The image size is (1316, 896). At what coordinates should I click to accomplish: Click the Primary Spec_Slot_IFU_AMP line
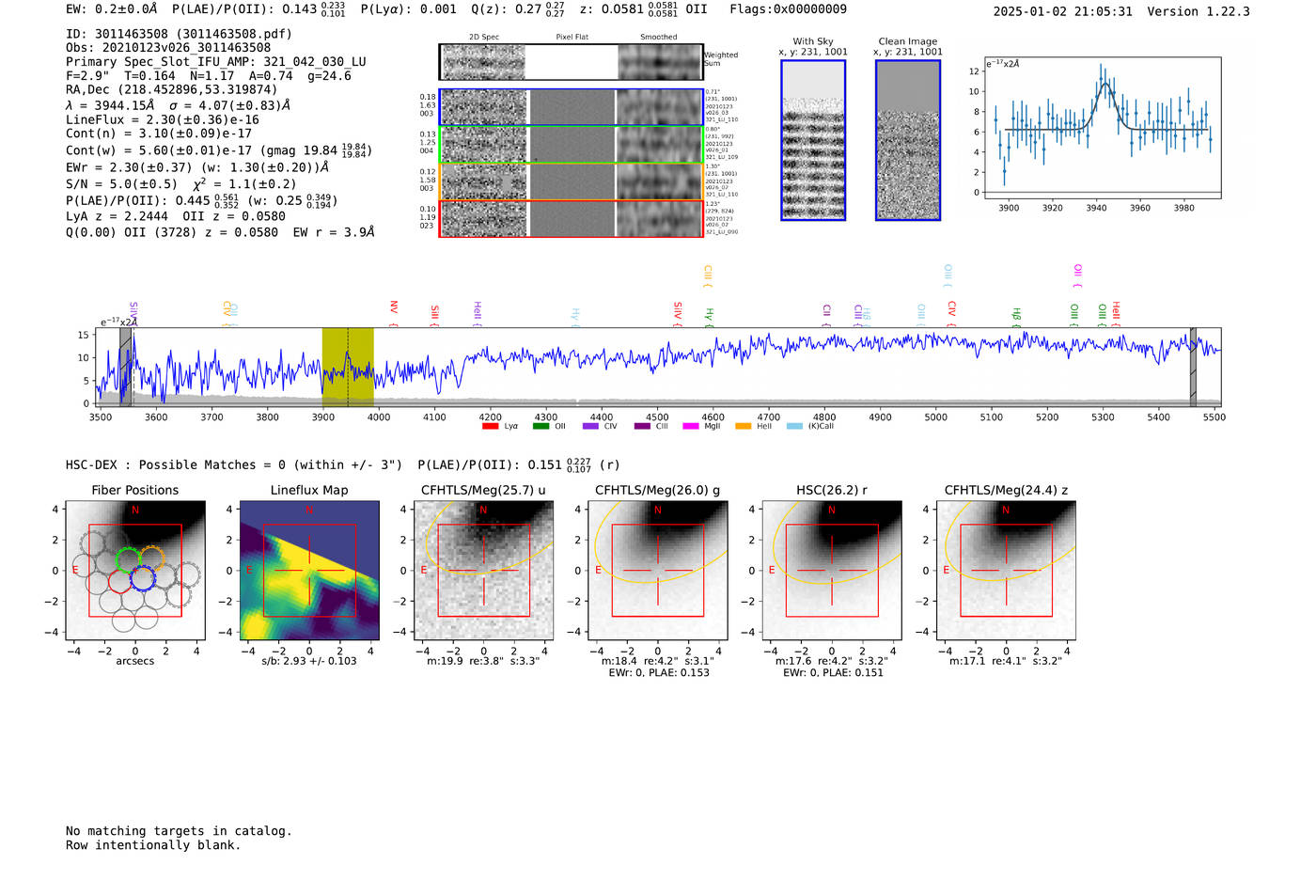click(x=216, y=62)
